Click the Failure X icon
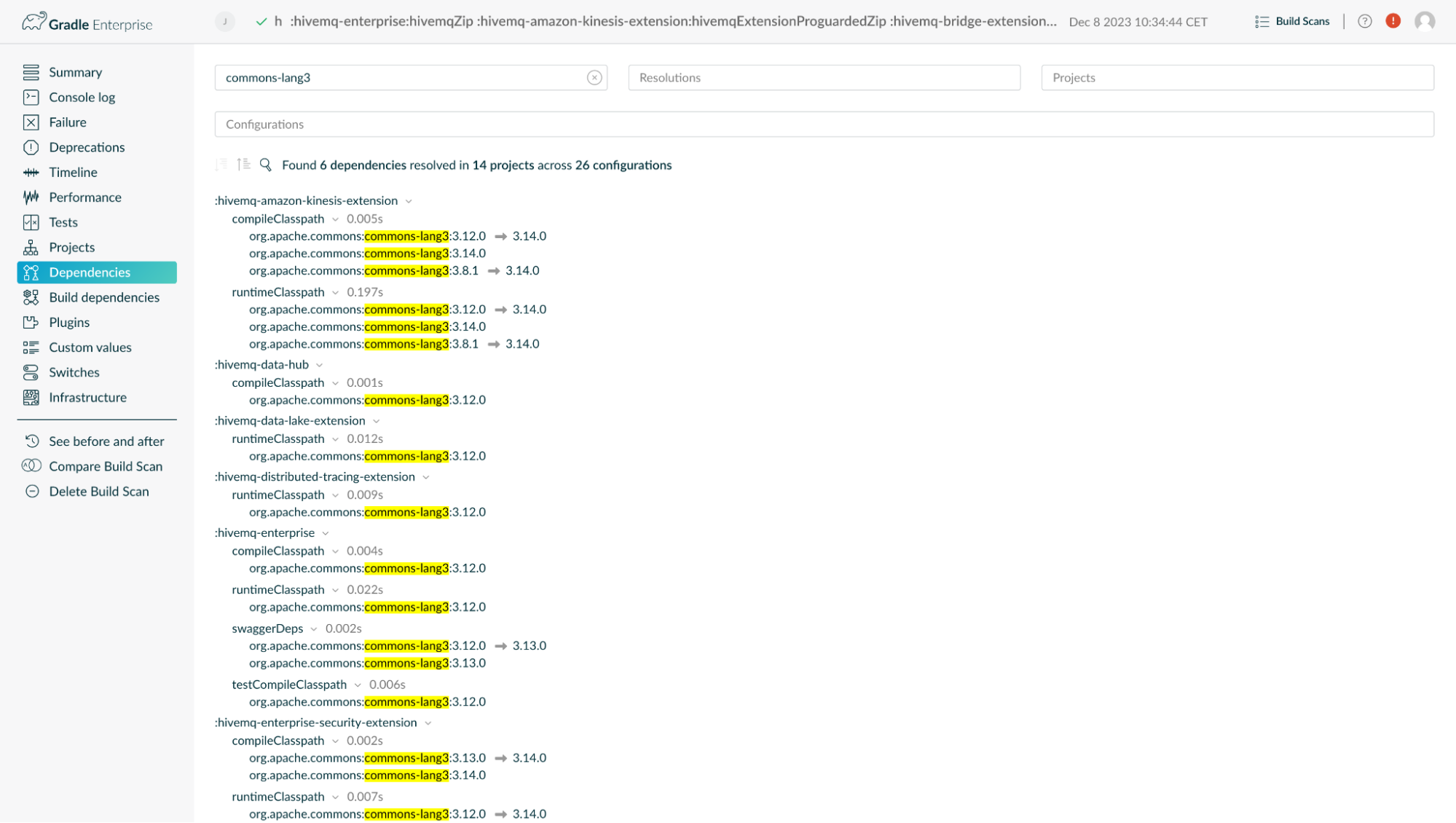Screen dimensions: 1456x823 pos(31,122)
